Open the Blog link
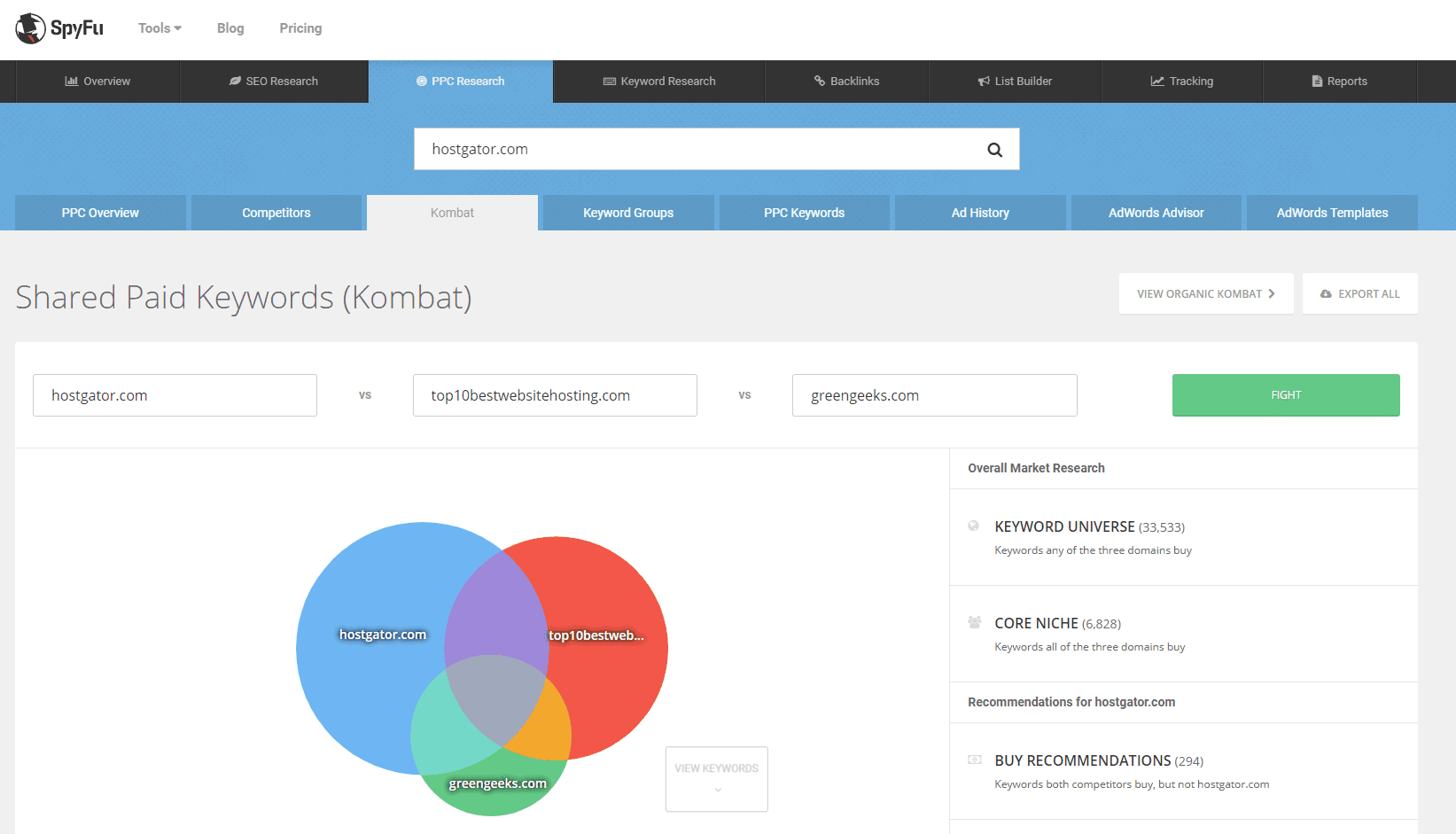 pos(230,28)
